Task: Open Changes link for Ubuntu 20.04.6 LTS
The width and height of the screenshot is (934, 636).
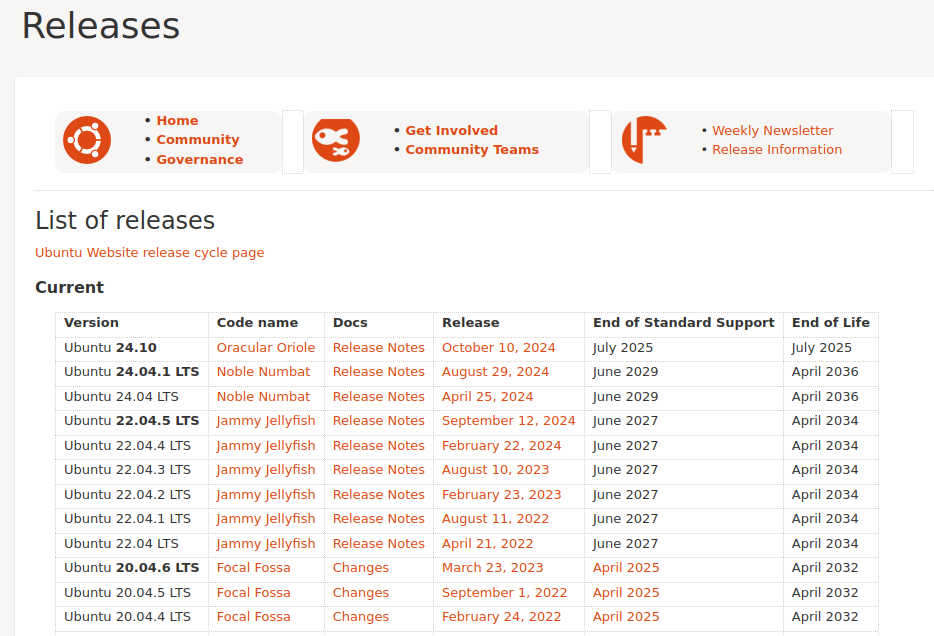Action: click(360, 568)
